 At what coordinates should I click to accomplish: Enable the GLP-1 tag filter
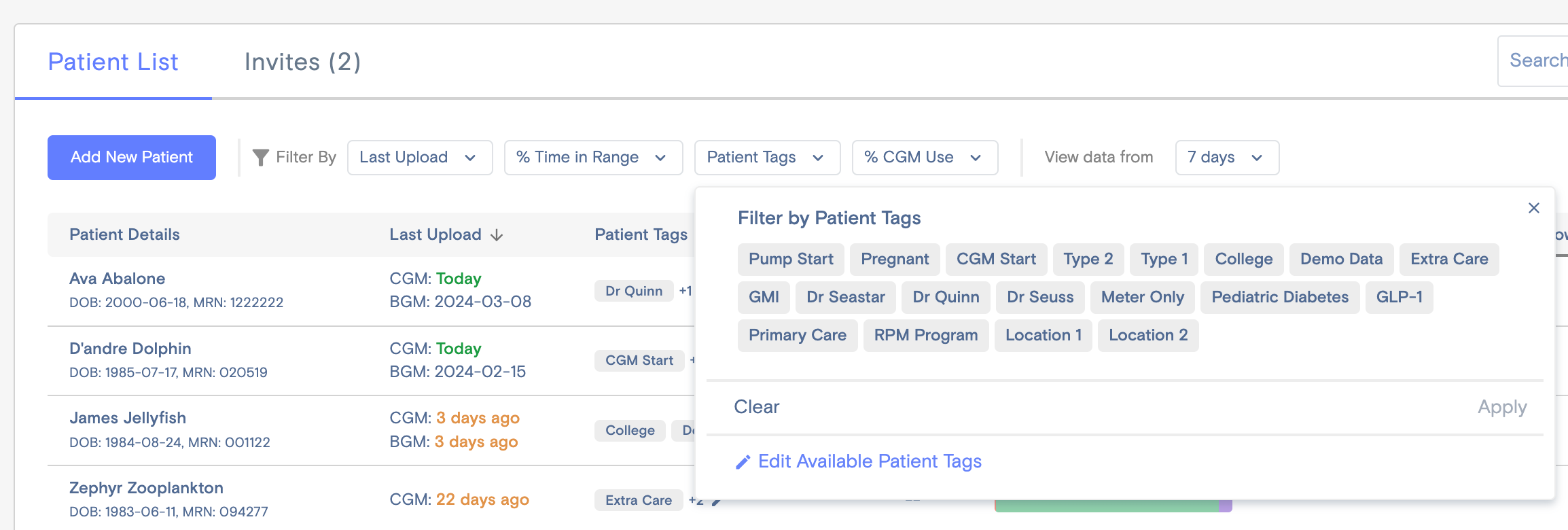coord(1400,297)
